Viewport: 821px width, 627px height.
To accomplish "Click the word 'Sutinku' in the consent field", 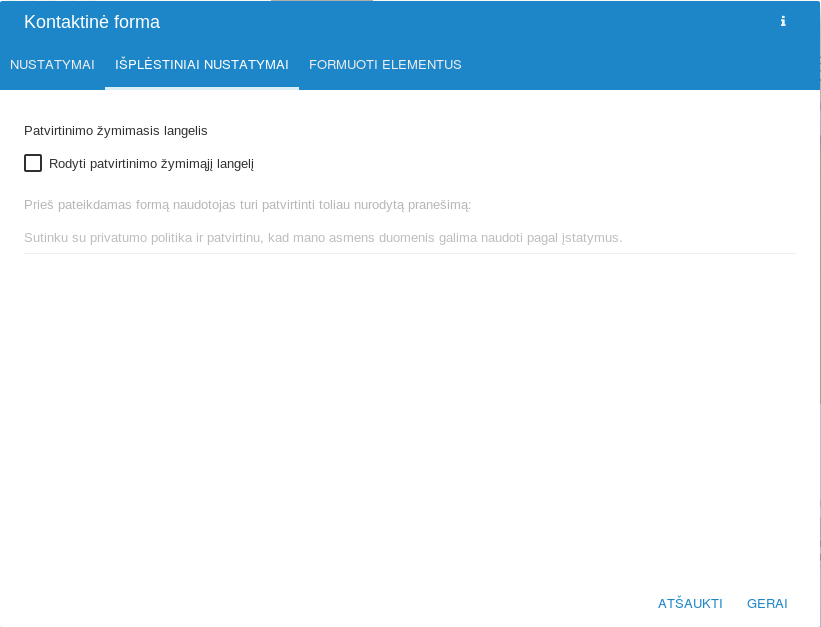I will pyautogui.click(x=46, y=238).
